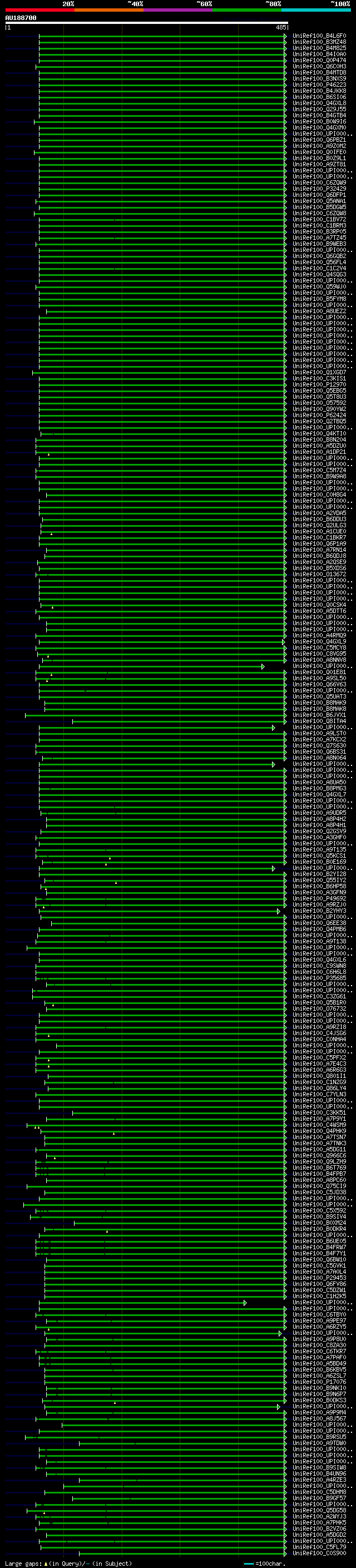Select the UniRef100_A1DP21 label
This screenshot has width=356, height=1568.
(x=319, y=452)
